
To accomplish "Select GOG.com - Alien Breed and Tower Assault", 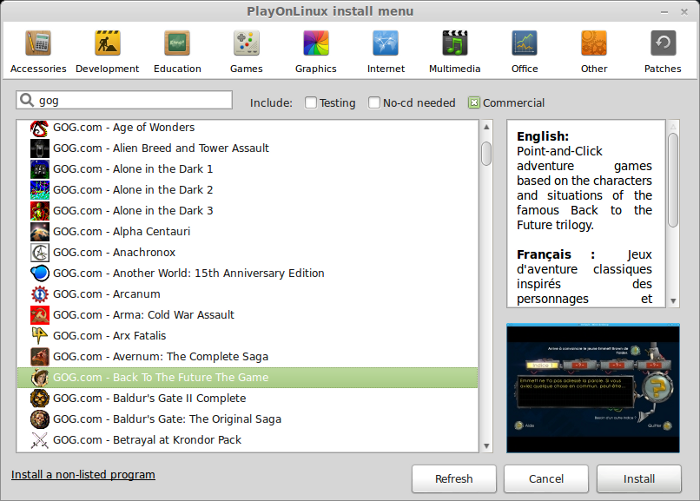I will (247, 148).
